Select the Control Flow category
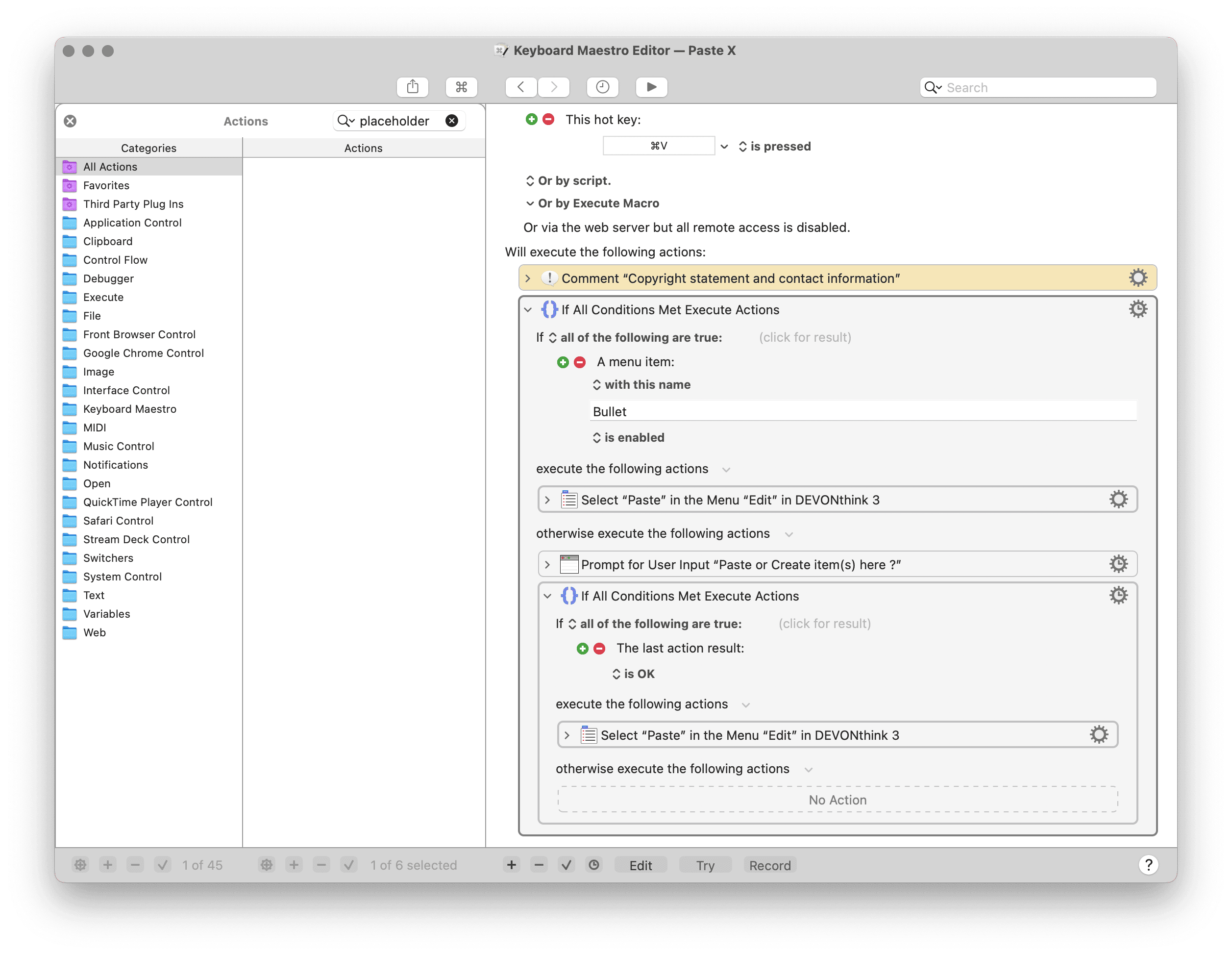Viewport: 1232px width, 955px height. 115,260
